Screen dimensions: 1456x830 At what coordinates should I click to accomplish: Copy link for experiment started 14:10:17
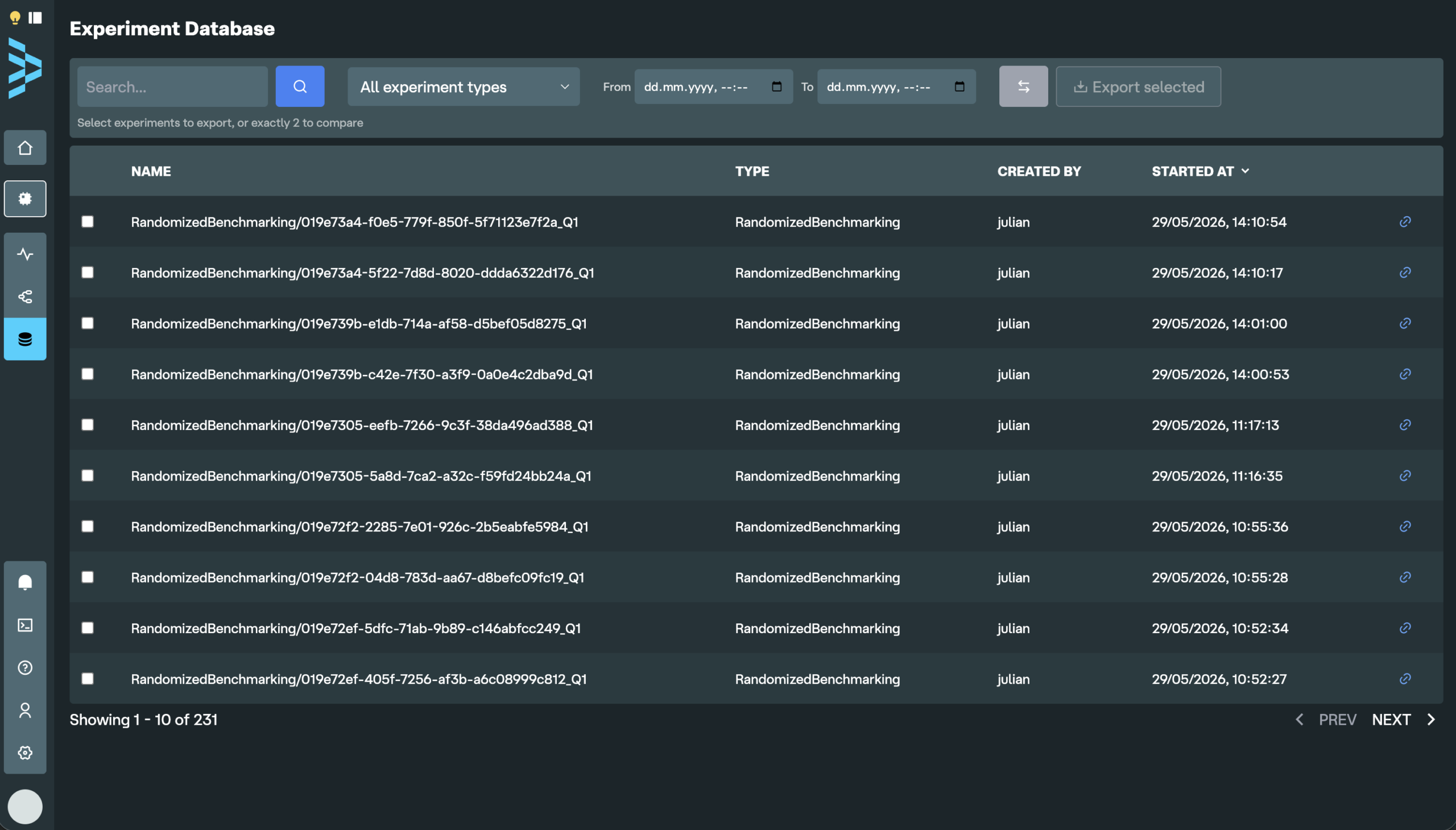[1405, 272]
